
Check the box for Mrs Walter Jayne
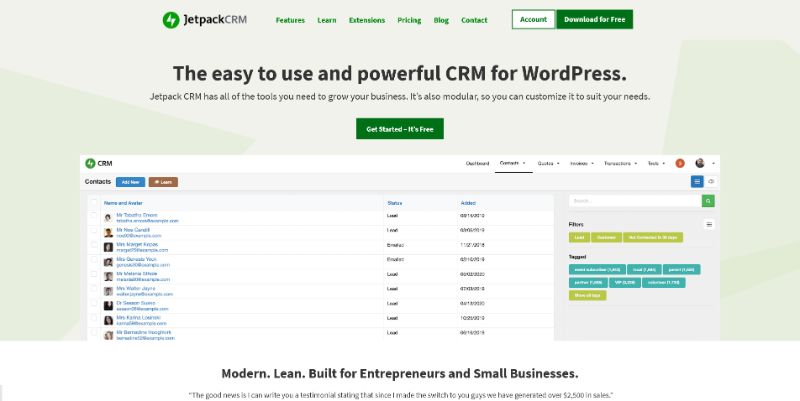94,289
